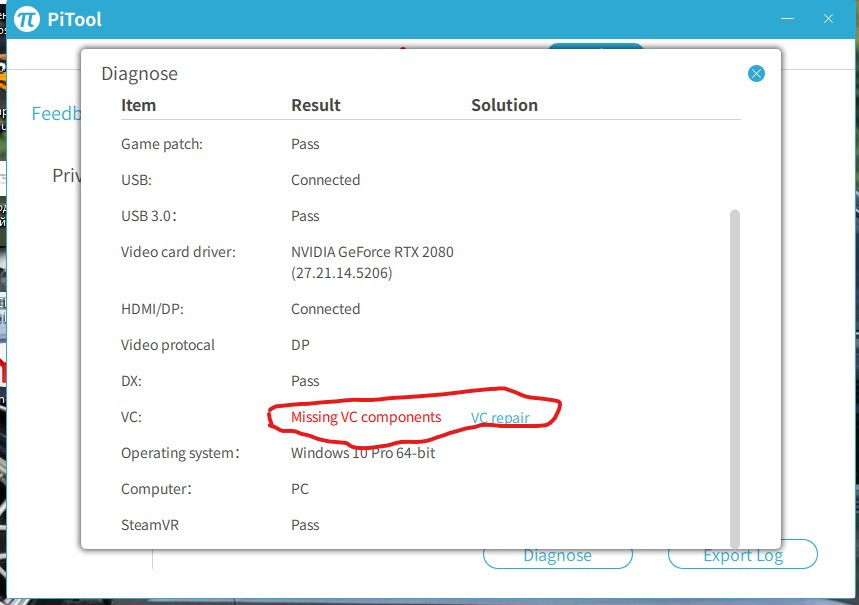Click the 'Game patch:' item label
This screenshot has height=605, width=859.
[x=162, y=144]
